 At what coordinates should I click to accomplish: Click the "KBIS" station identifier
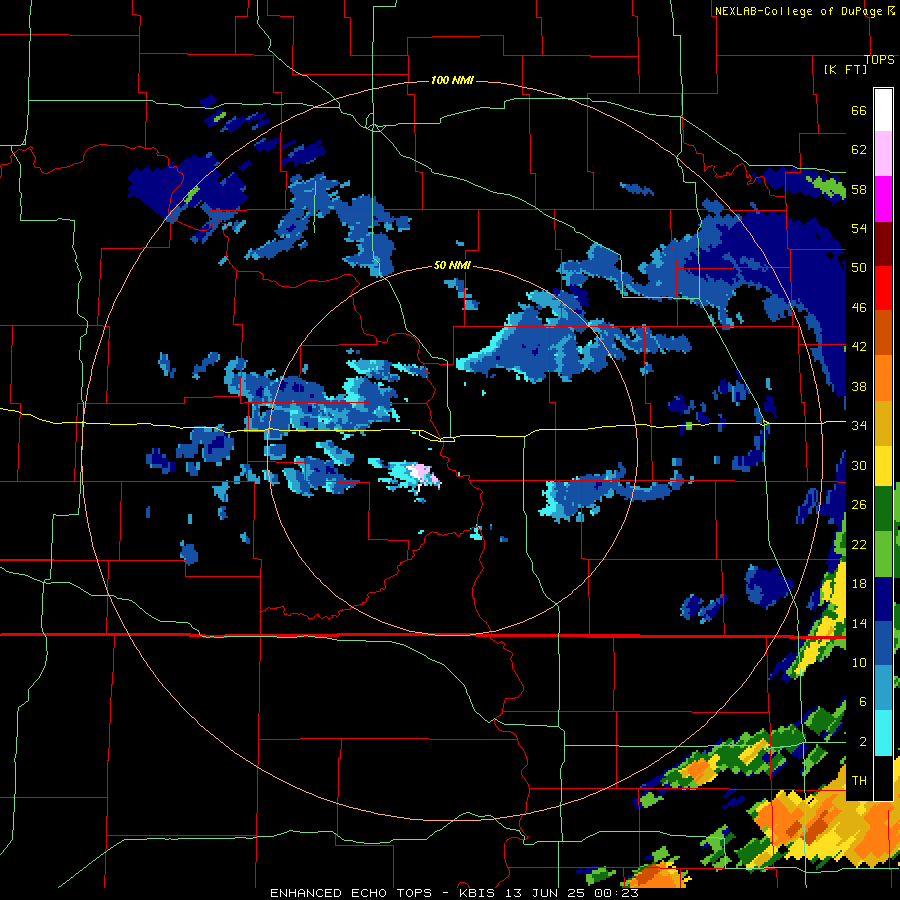pyautogui.click(x=479, y=893)
